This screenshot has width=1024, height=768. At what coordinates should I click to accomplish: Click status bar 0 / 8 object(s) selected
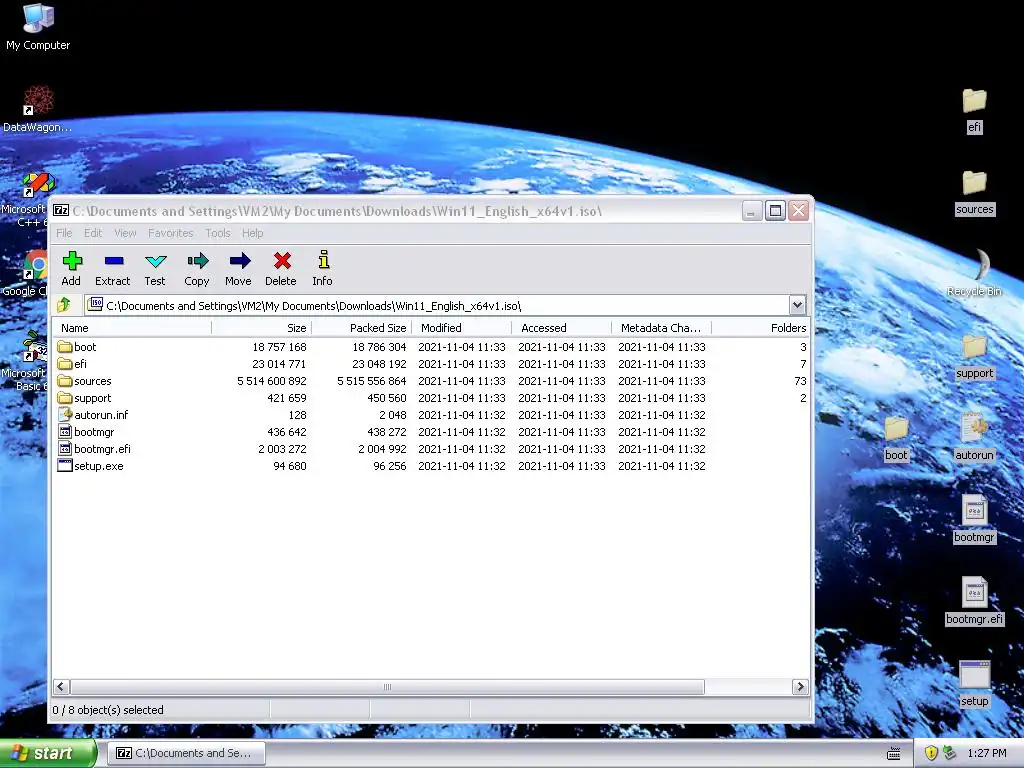(x=108, y=710)
